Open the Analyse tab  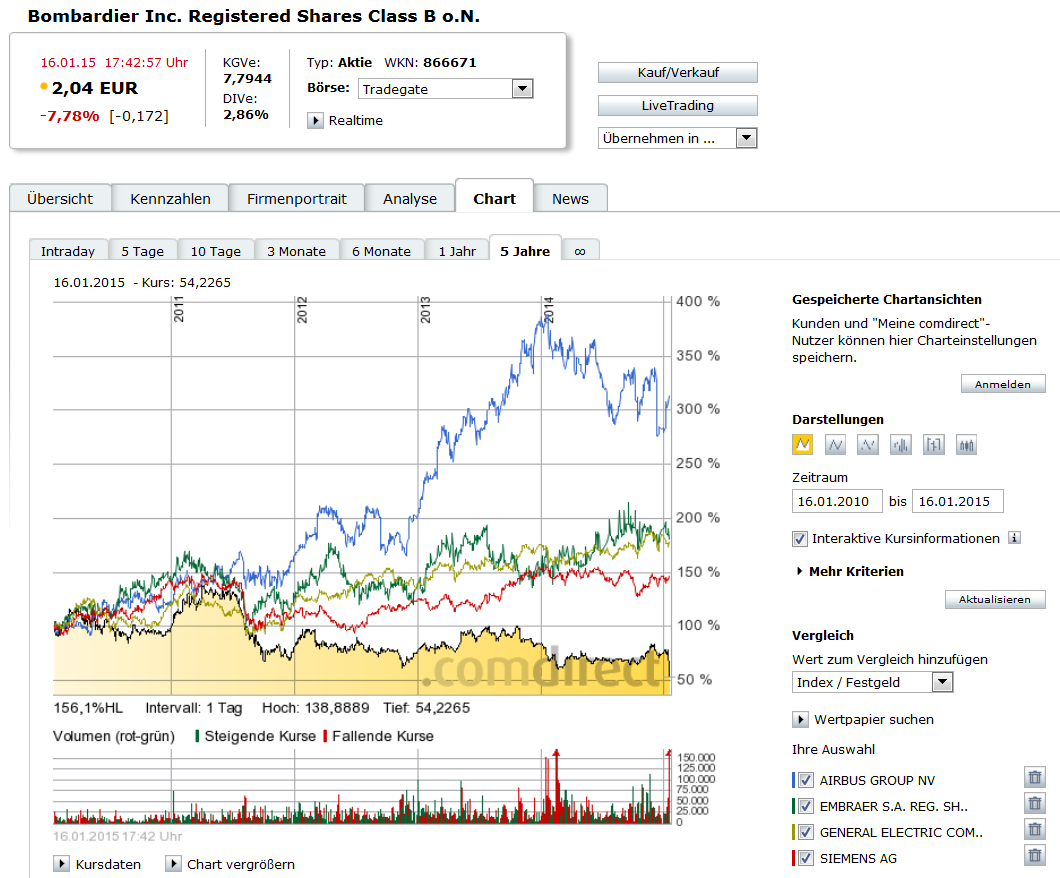(x=410, y=199)
